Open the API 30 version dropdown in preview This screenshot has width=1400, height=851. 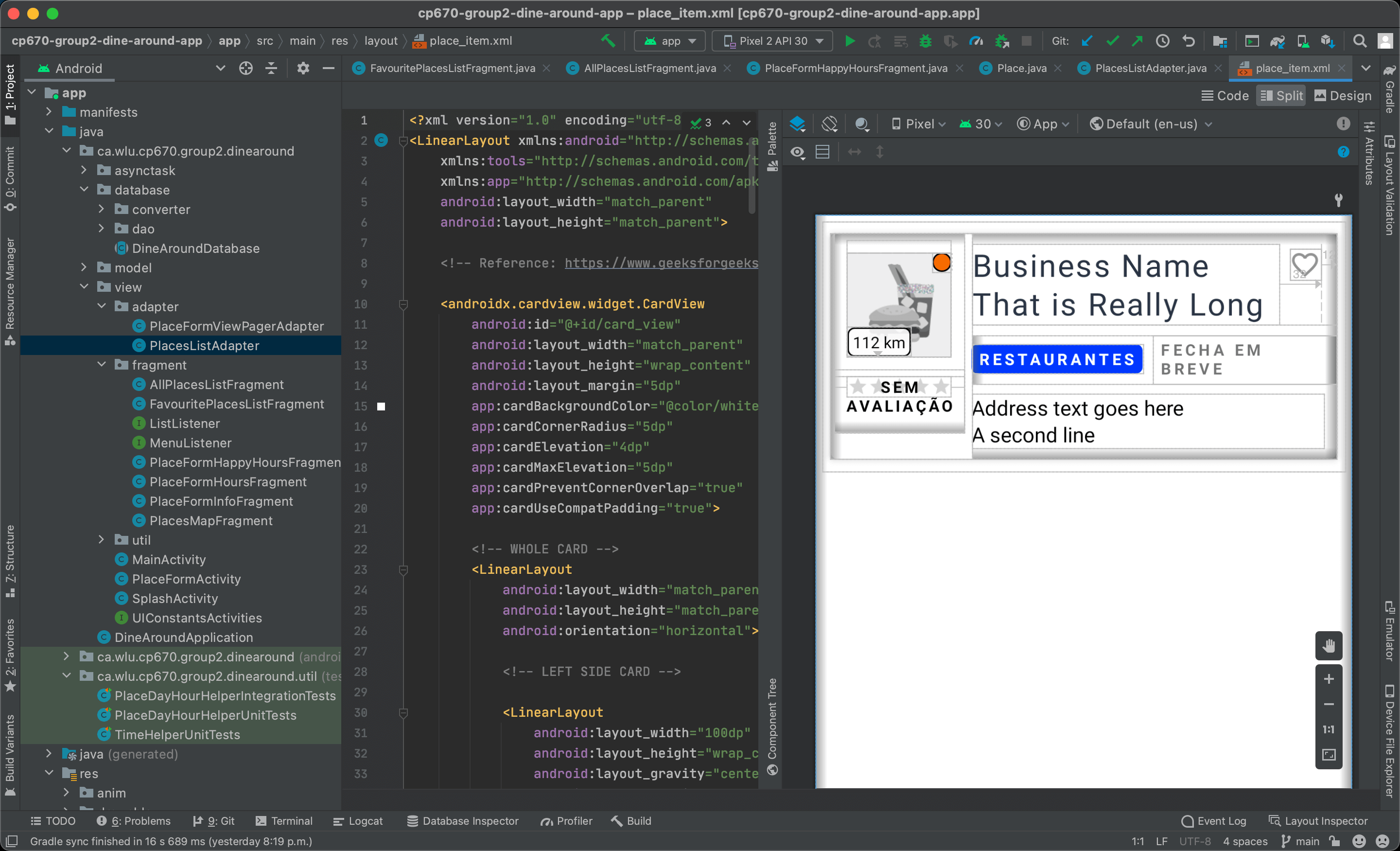(982, 124)
